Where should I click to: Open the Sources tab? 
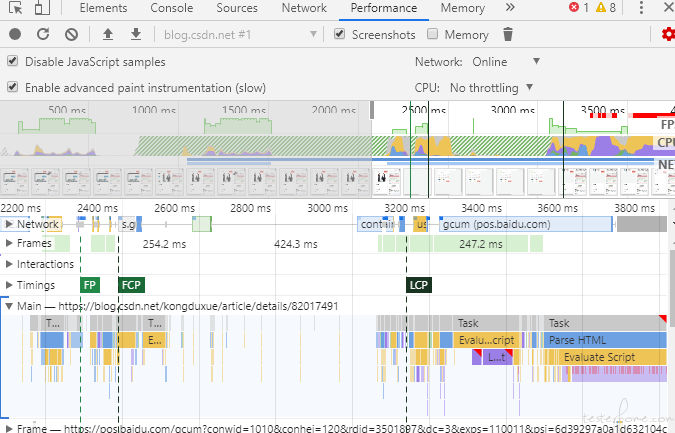(237, 8)
